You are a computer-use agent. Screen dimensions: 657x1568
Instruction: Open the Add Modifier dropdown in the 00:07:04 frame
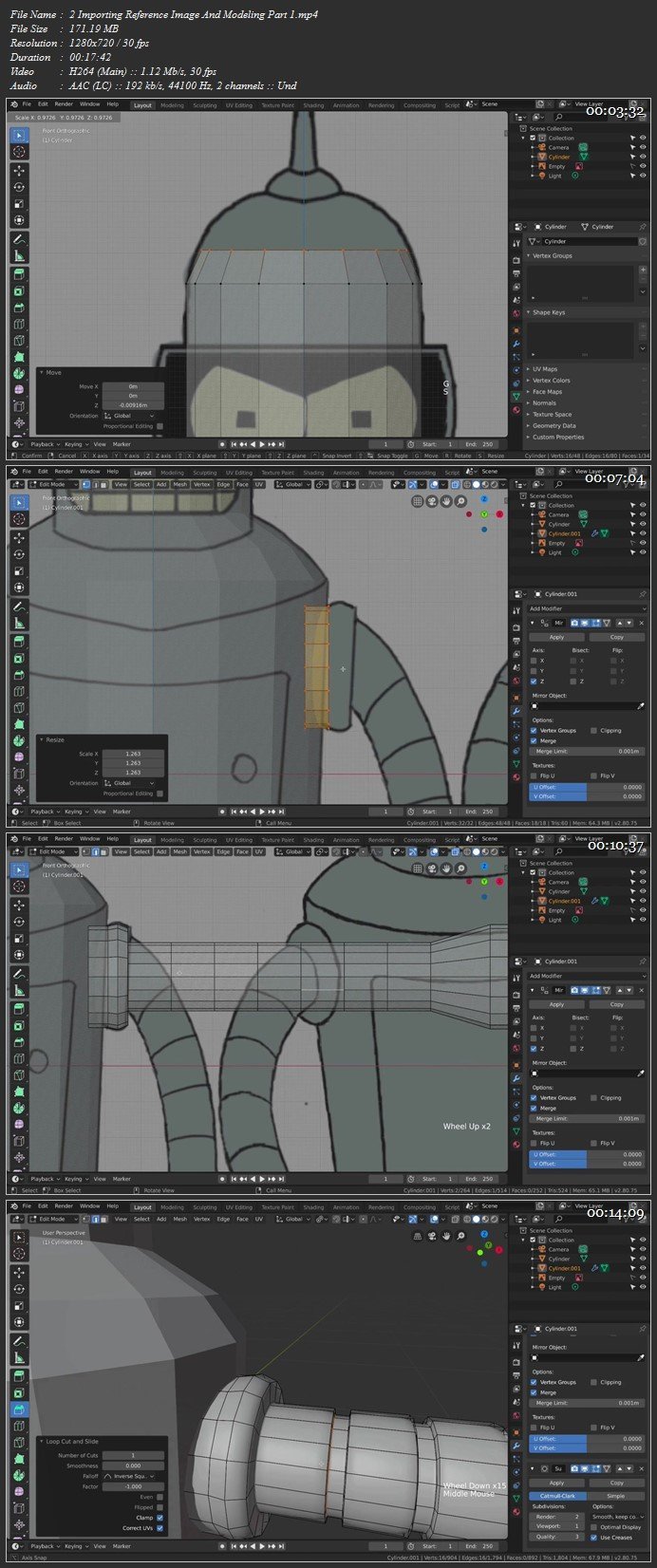[588, 608]
